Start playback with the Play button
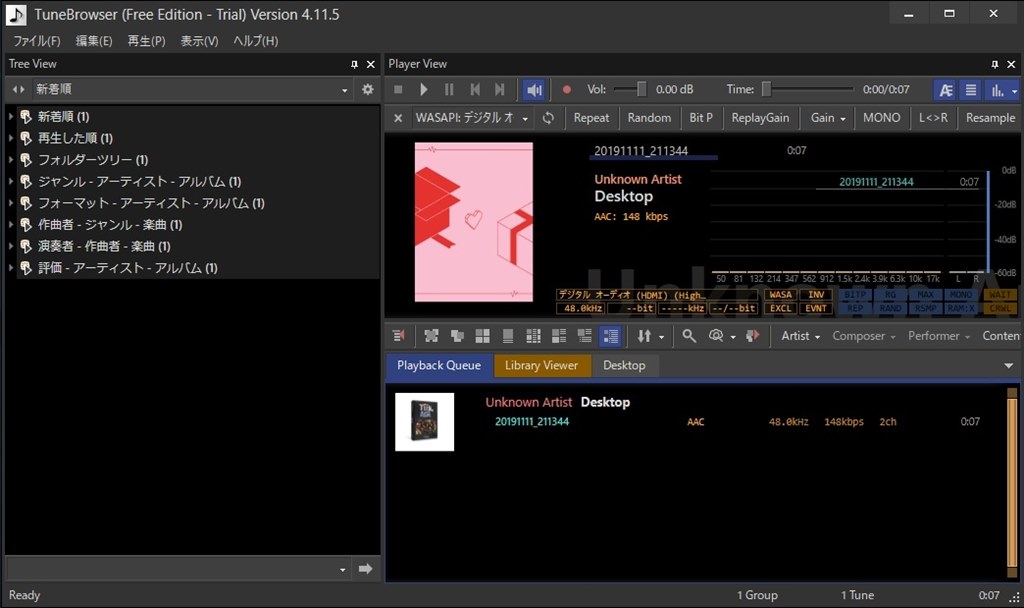Screen dimensions: 1024x608 tap(424, 89)
